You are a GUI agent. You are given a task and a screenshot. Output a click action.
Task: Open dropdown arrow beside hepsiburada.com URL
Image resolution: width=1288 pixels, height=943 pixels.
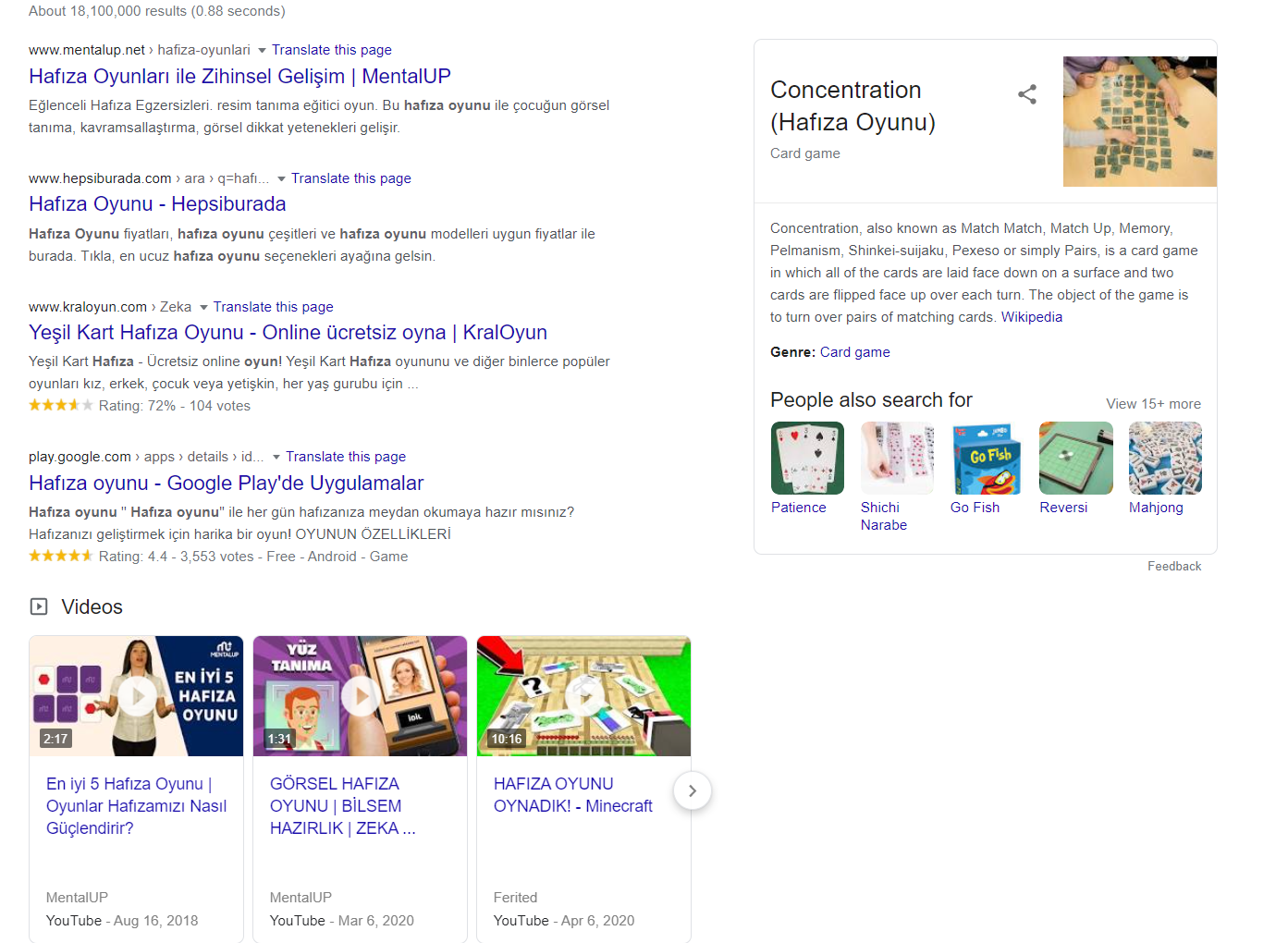(x=281, y=178)
